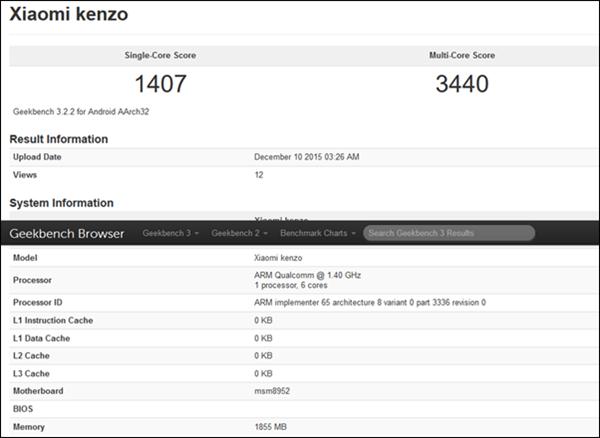The height and width of the screenshot is (438, 600).
Task: Open the Benchmark Charts dropdown
Action: click(x=317, y=233)
